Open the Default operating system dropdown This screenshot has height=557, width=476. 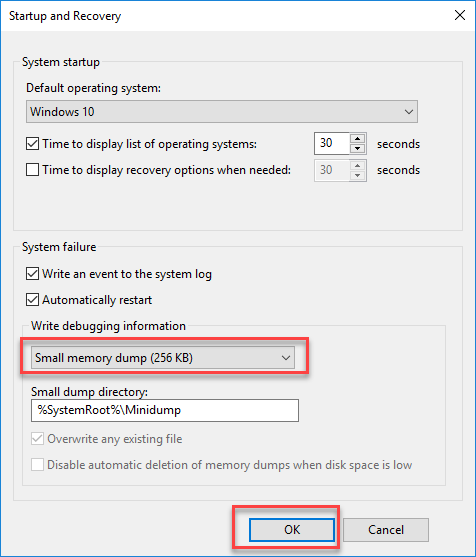coord(222,112)
